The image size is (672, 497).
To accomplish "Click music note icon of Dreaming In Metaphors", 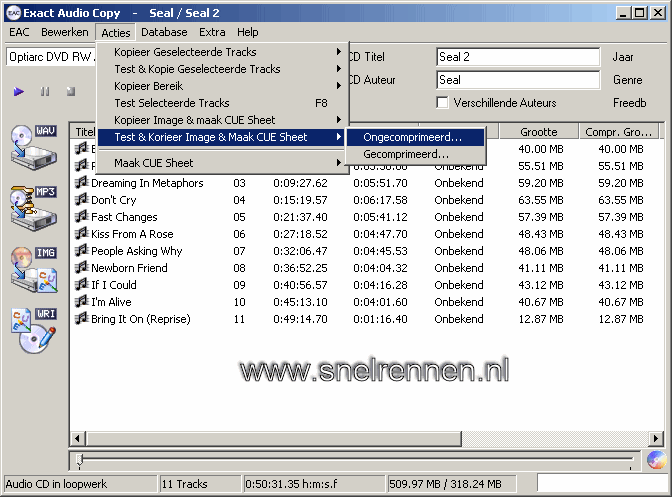I will tap(81, 183).
